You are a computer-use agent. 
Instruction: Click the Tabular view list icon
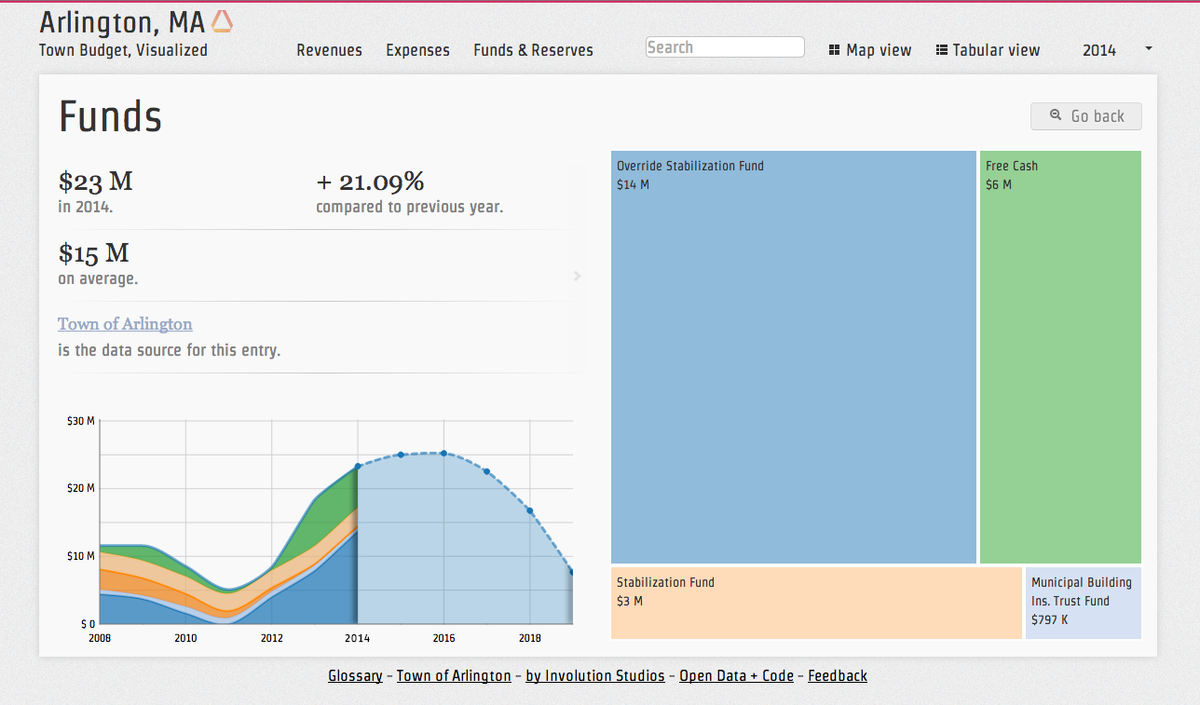pos(941,50)
